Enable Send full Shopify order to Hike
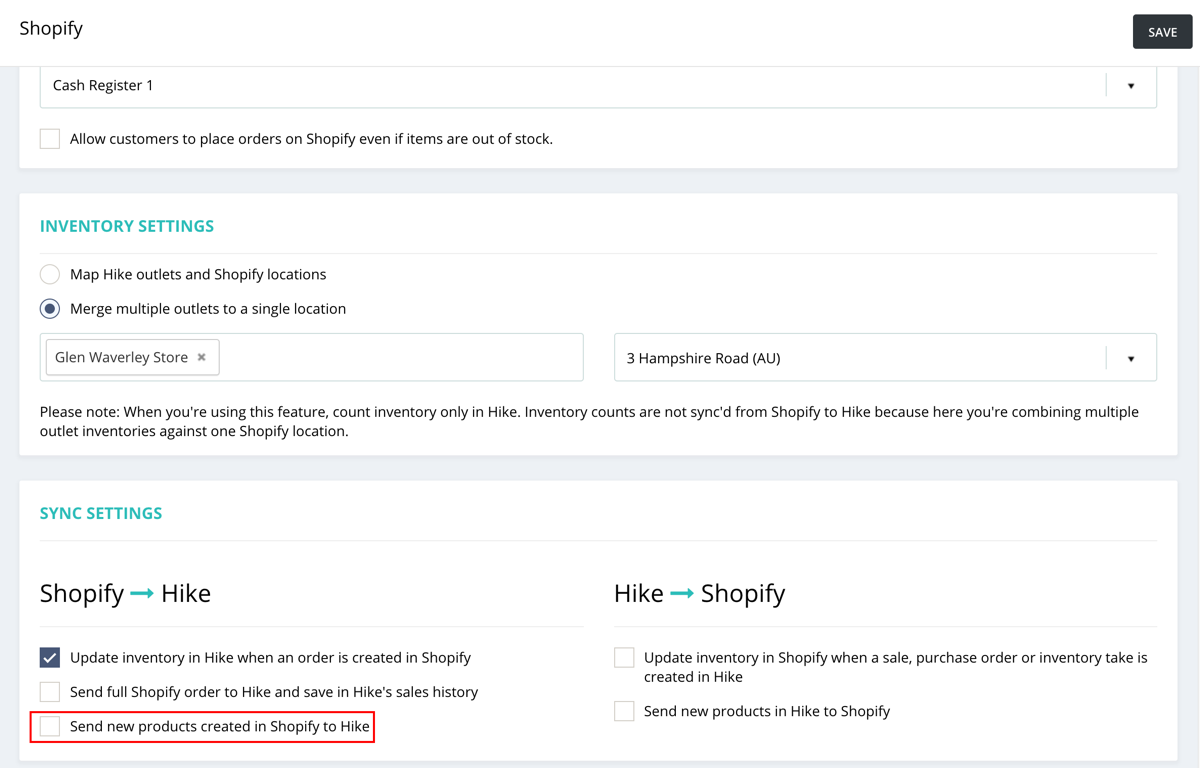Screen dimensions: 1200x768 (50, 692)
